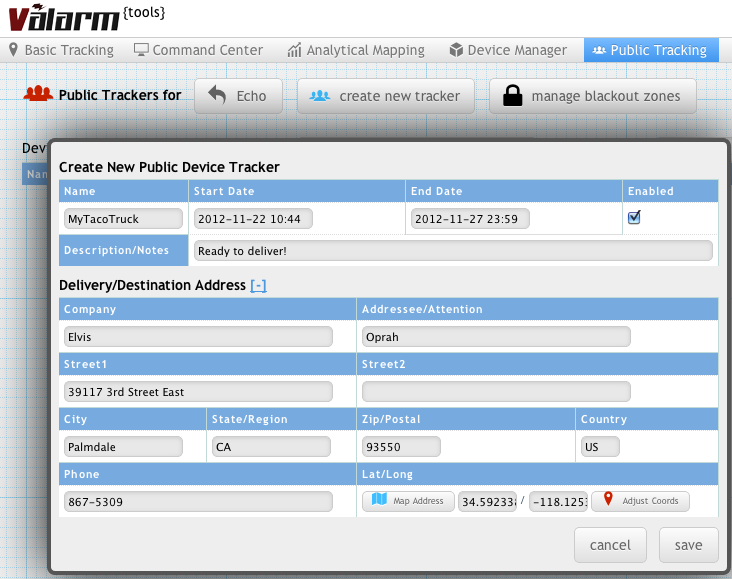This screenshot has height=579, width=732.
Task: Focus the Start Date field
Action: coord(254,218)
